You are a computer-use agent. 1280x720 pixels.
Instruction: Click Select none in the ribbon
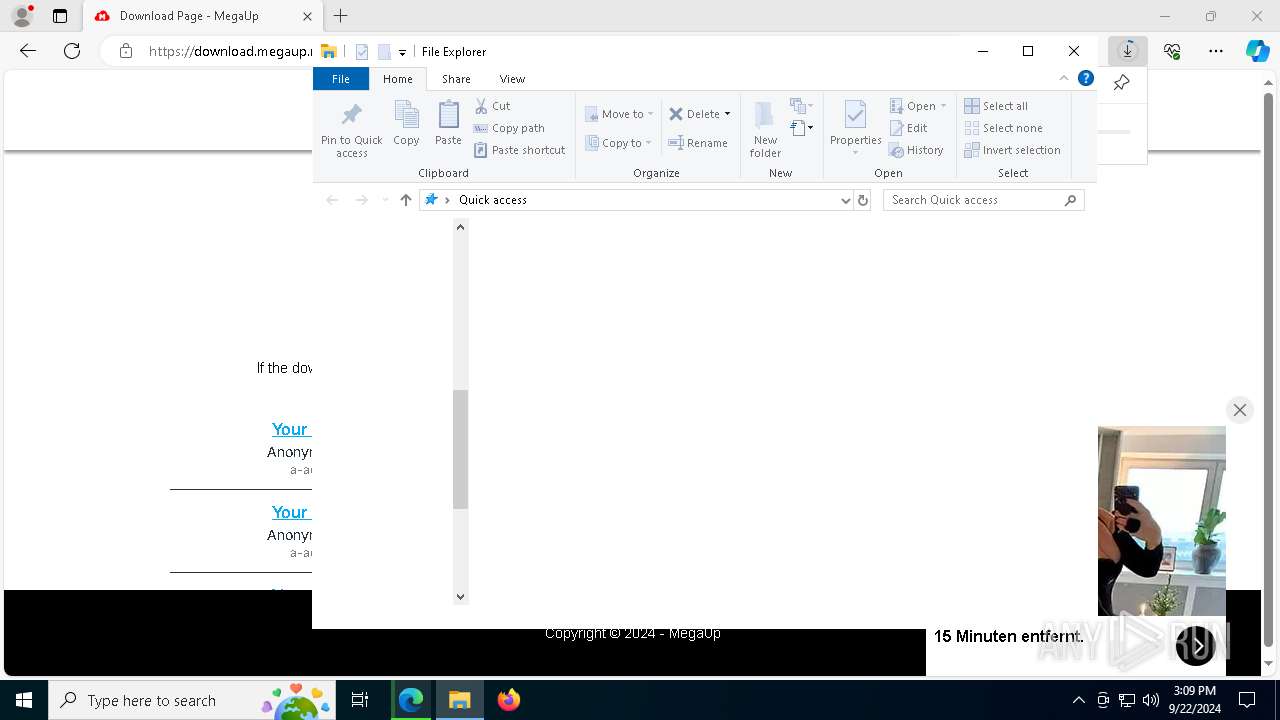coord(1003,128)
